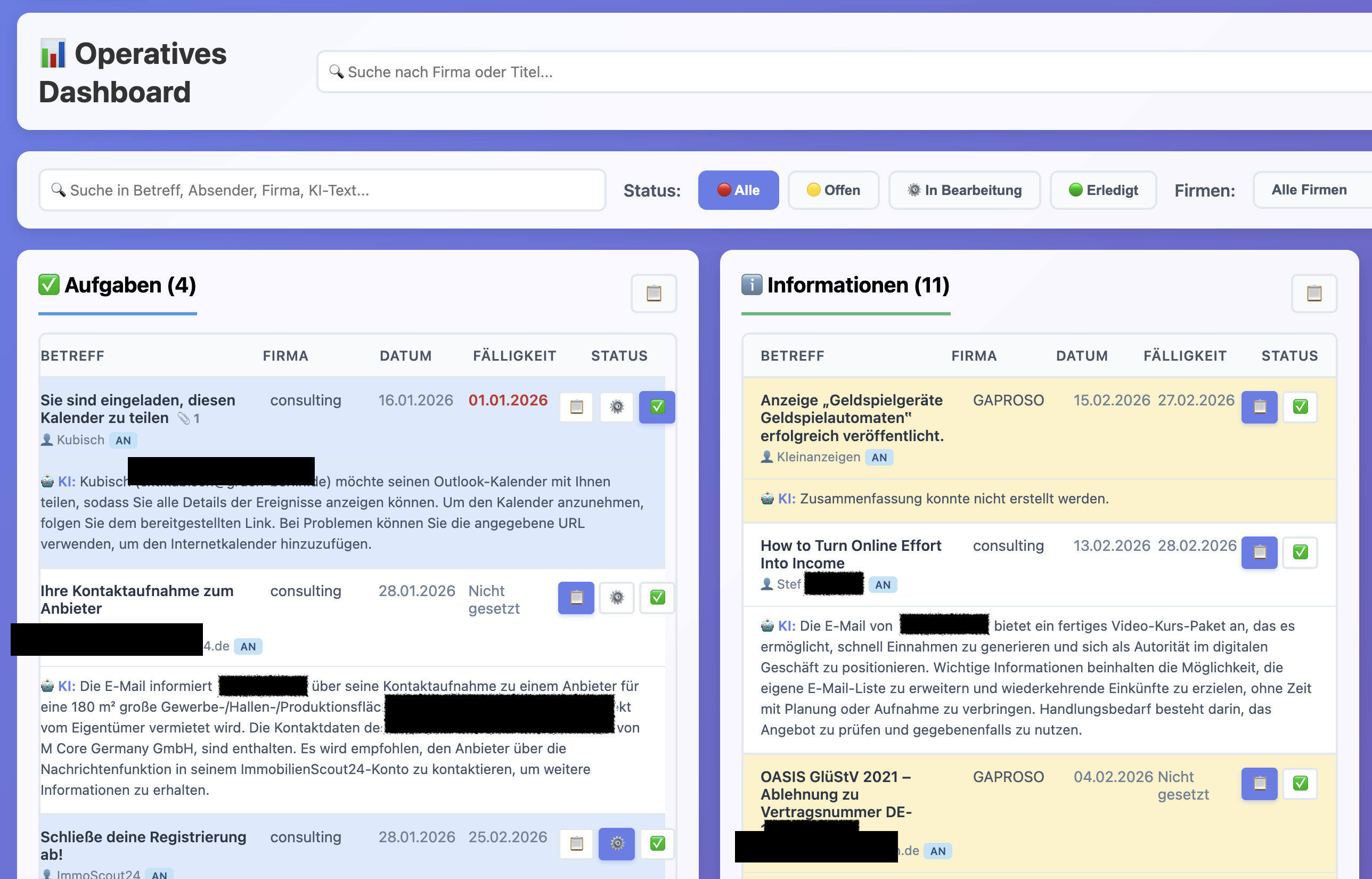Click clipboard status on How to Turn Online Effort row
The width and height of the screenshot is (1372, 879).
[1260, 552]
